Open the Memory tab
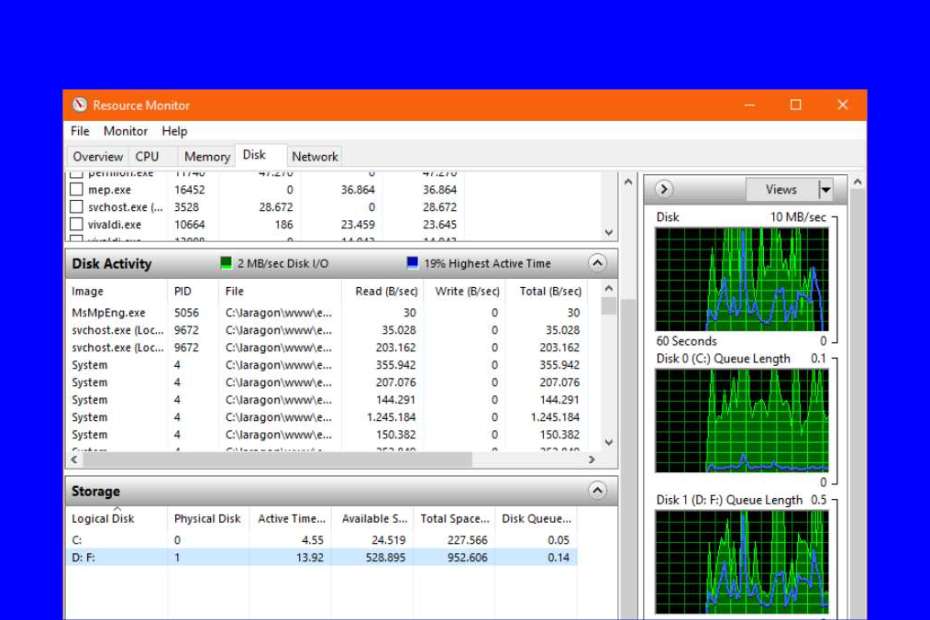930x620 pixels. (x=207, y=156)
